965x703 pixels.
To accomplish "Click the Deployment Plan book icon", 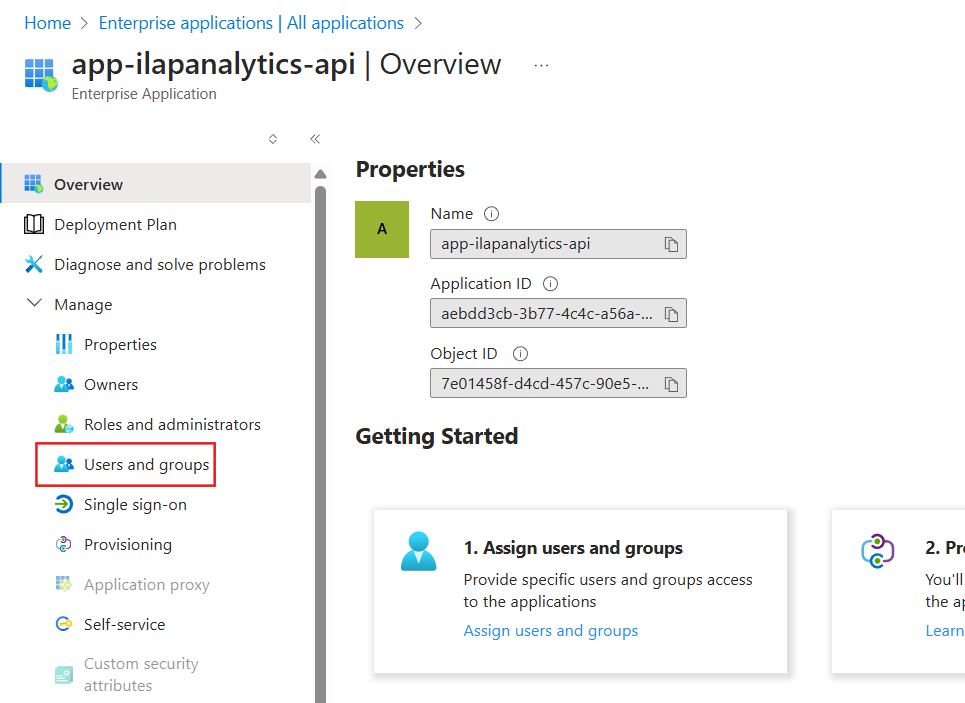I will (x=34, y=224).
